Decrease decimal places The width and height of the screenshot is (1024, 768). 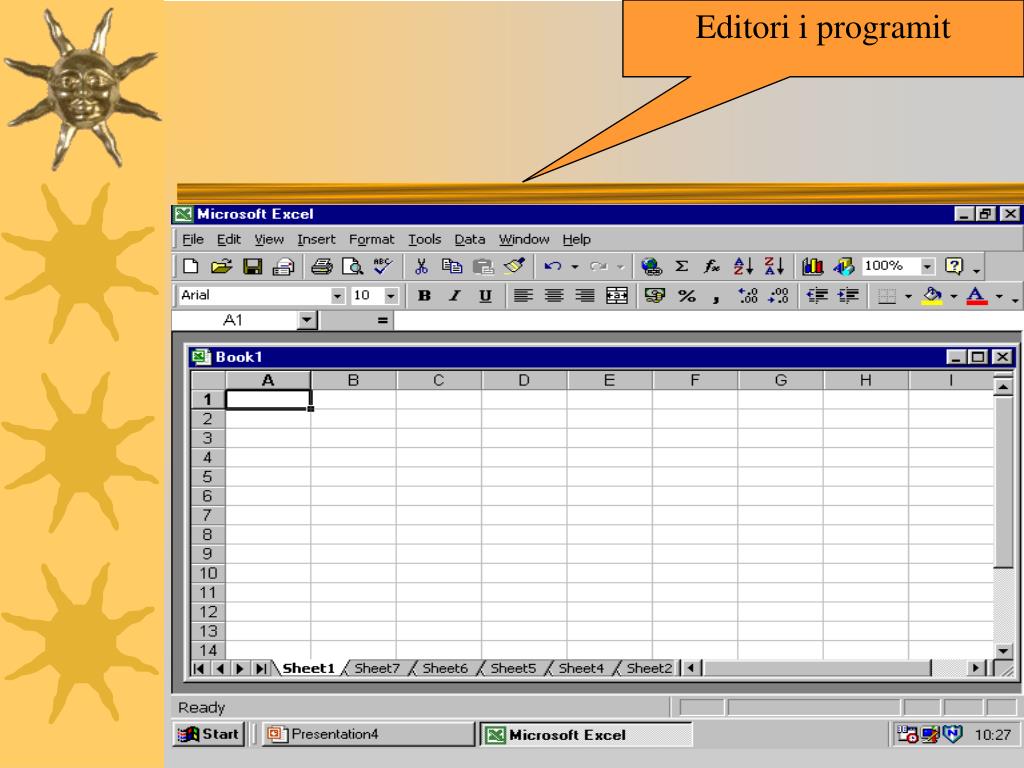tap(778, 296)
